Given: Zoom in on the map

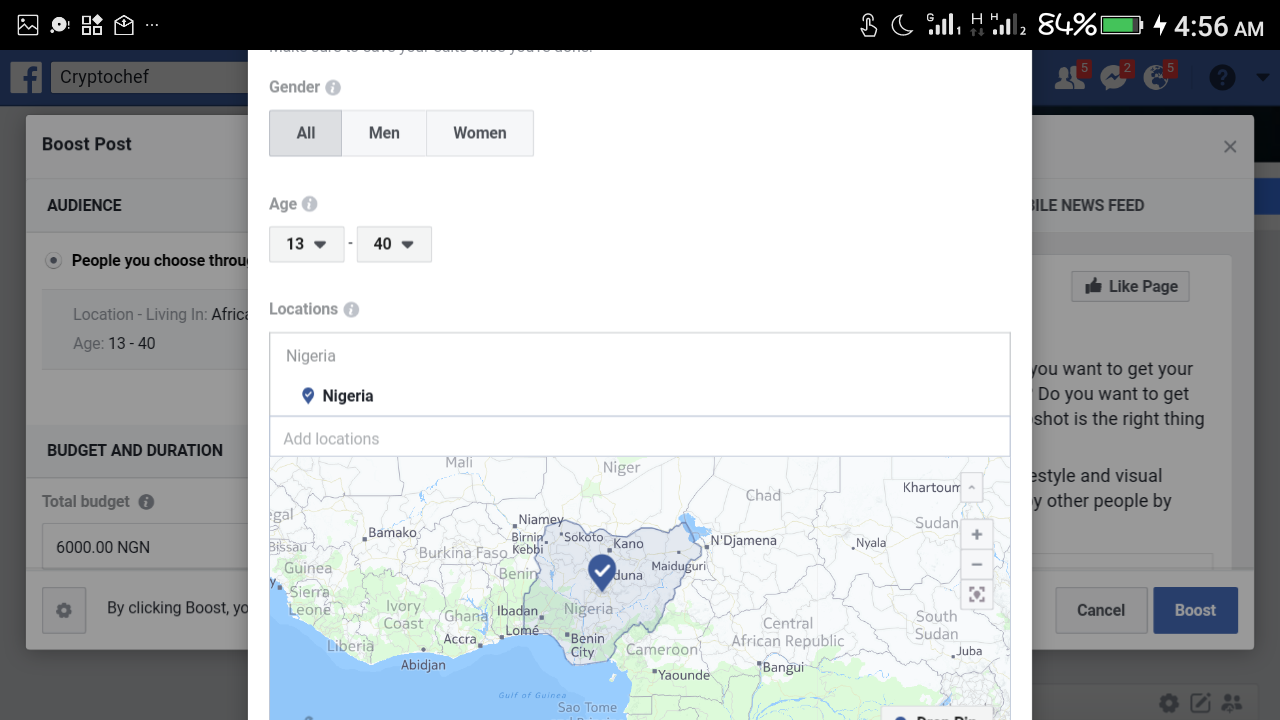Looking at the screenshot, I should (977, 535).
